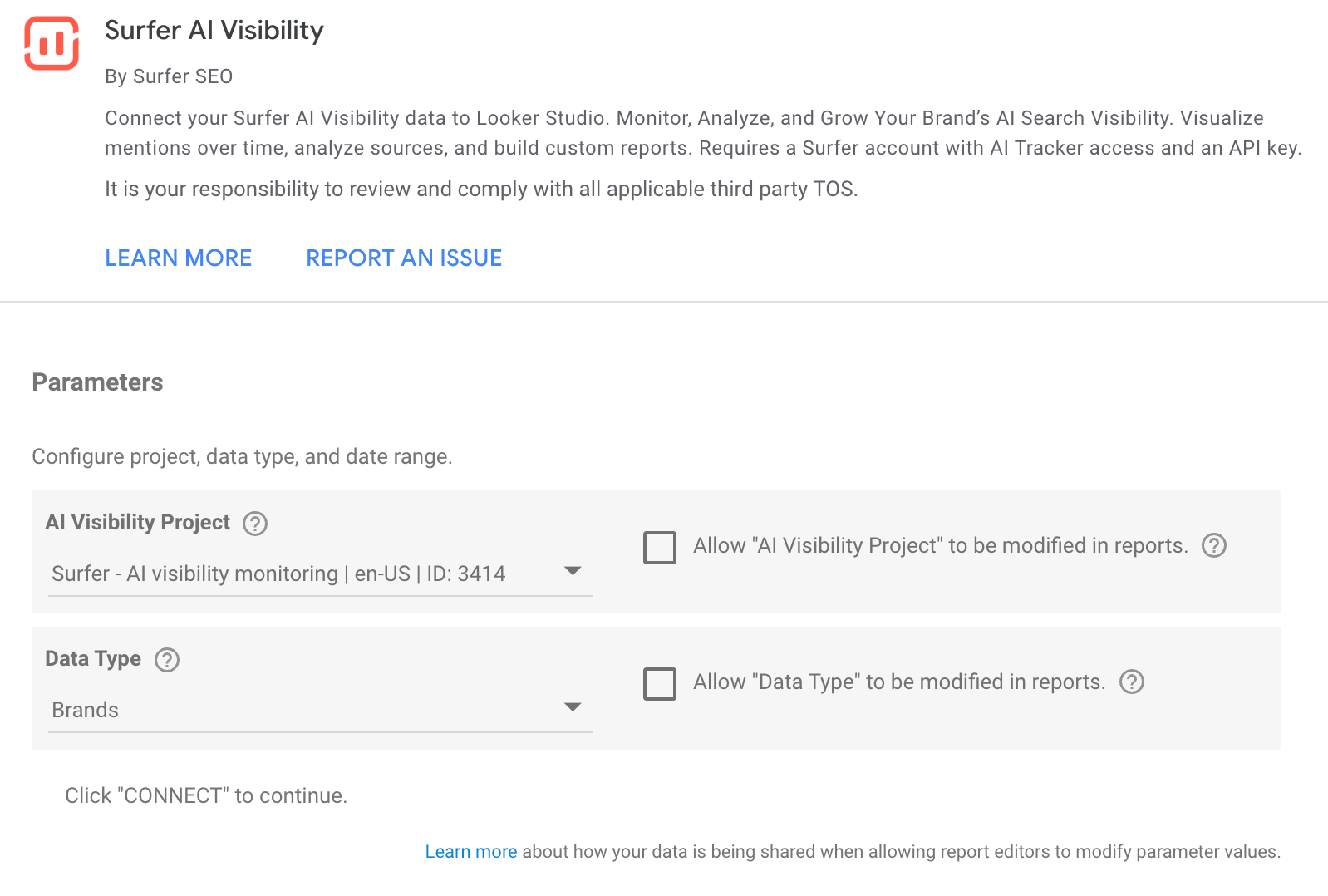Screen dimensions: 1328x896
Task: Click the "Brands" value in Data Type
Action: point(86,710)
